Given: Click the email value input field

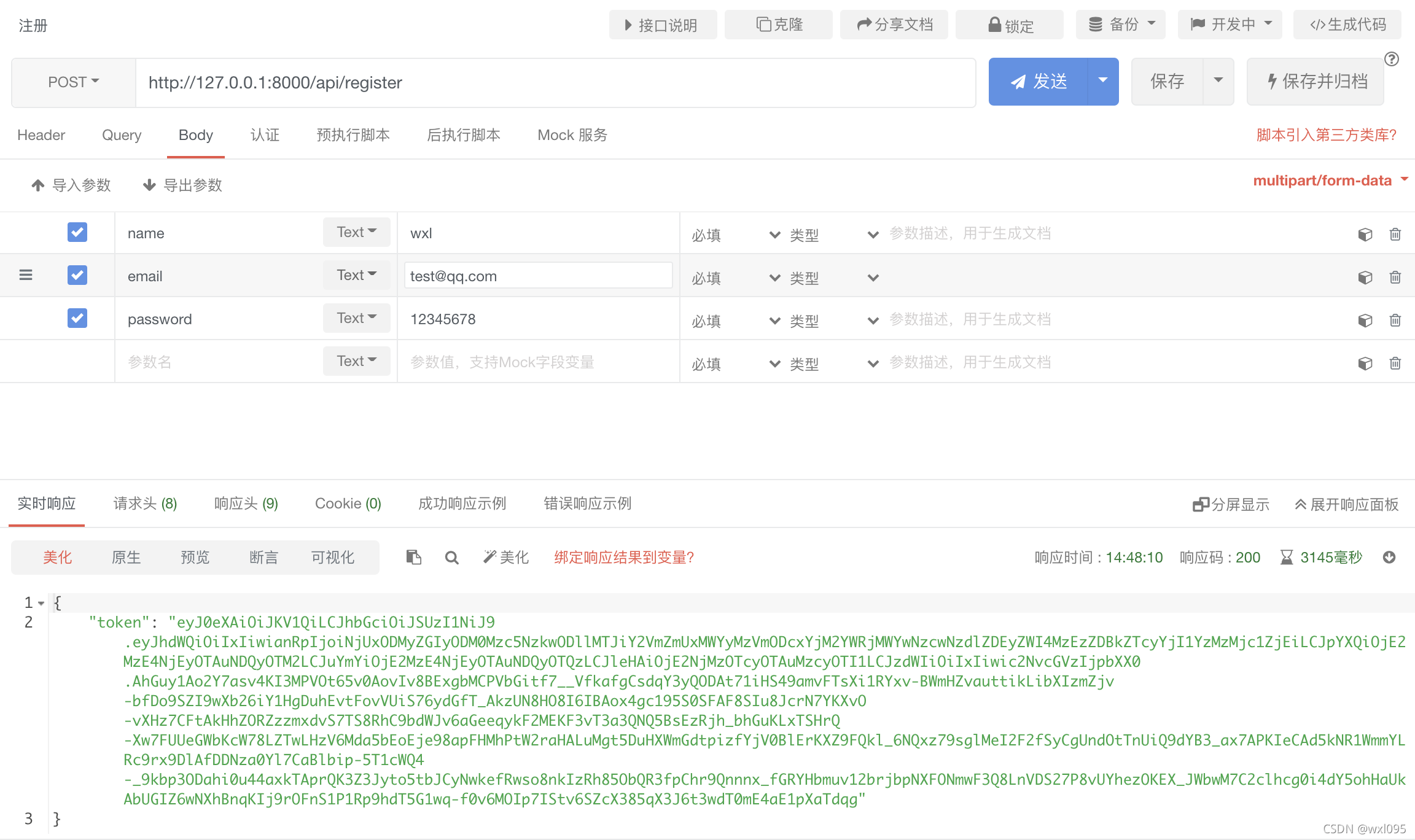Looking at the screenshot, I should point(538,276).
